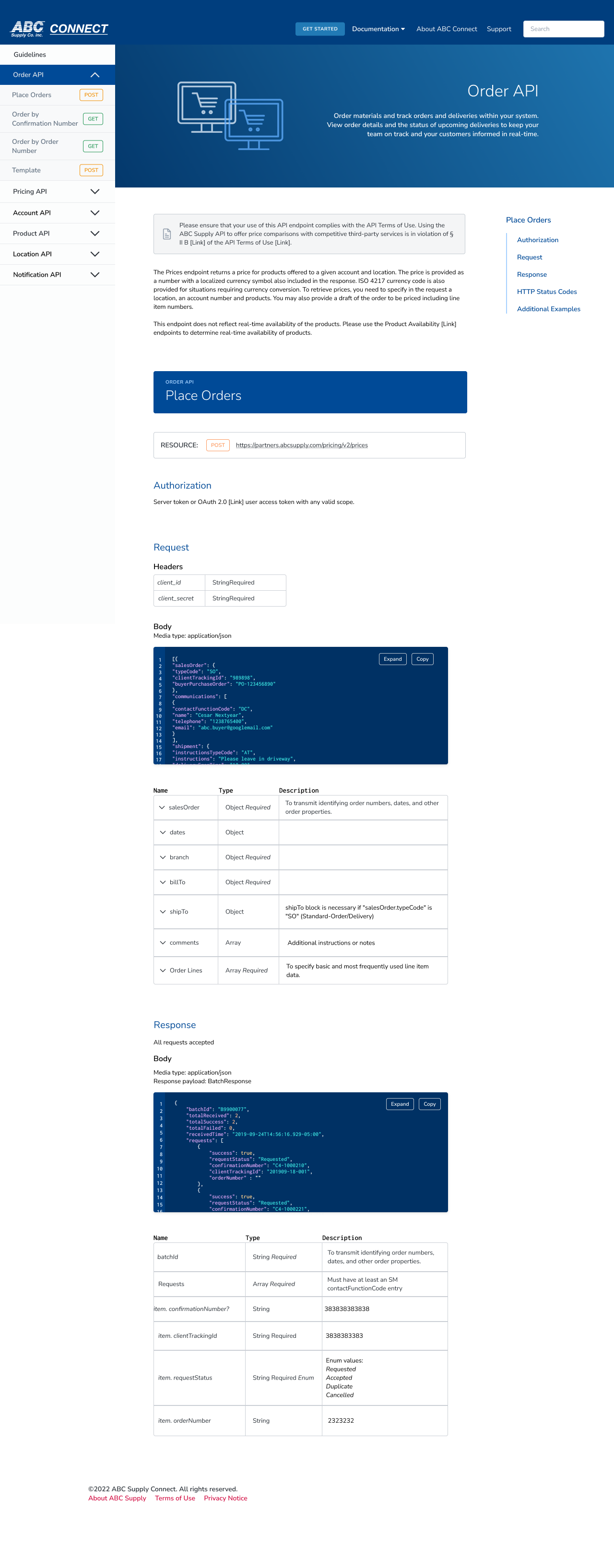Image resolution: width=614 pixels, height=1568 pixels.
Task: Jump to HTTP Status Codes section
Action: tap(546, 292)
